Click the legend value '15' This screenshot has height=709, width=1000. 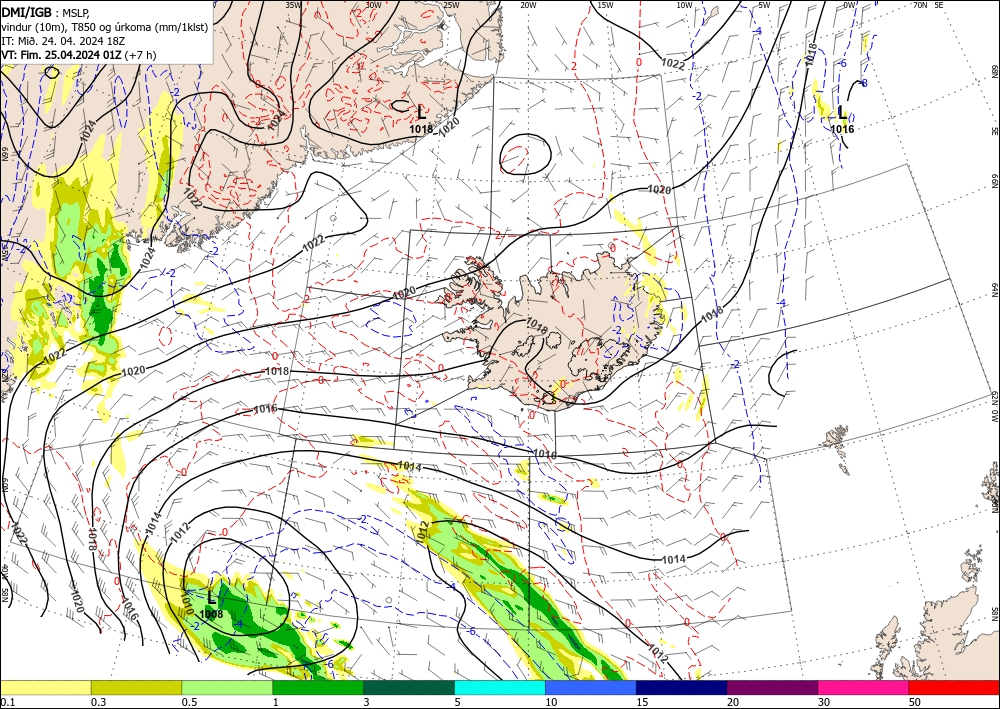click(642, 702)
